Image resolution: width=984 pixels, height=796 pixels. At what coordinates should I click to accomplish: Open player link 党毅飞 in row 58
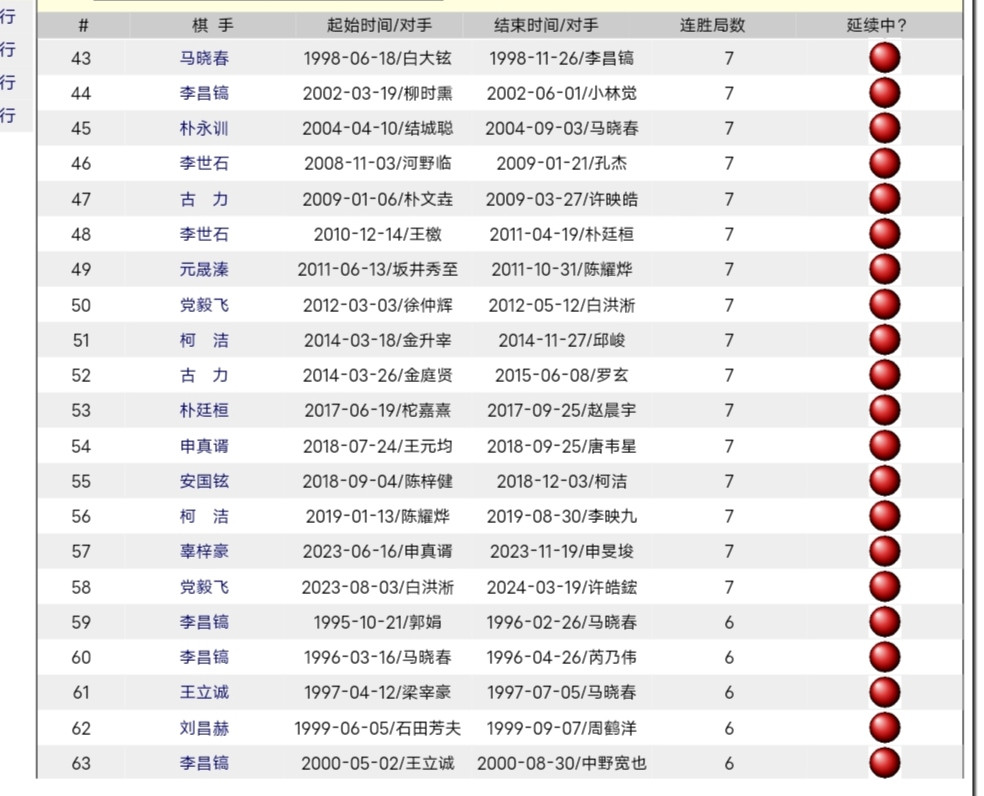pyautogui.click(x=204, y=587)
